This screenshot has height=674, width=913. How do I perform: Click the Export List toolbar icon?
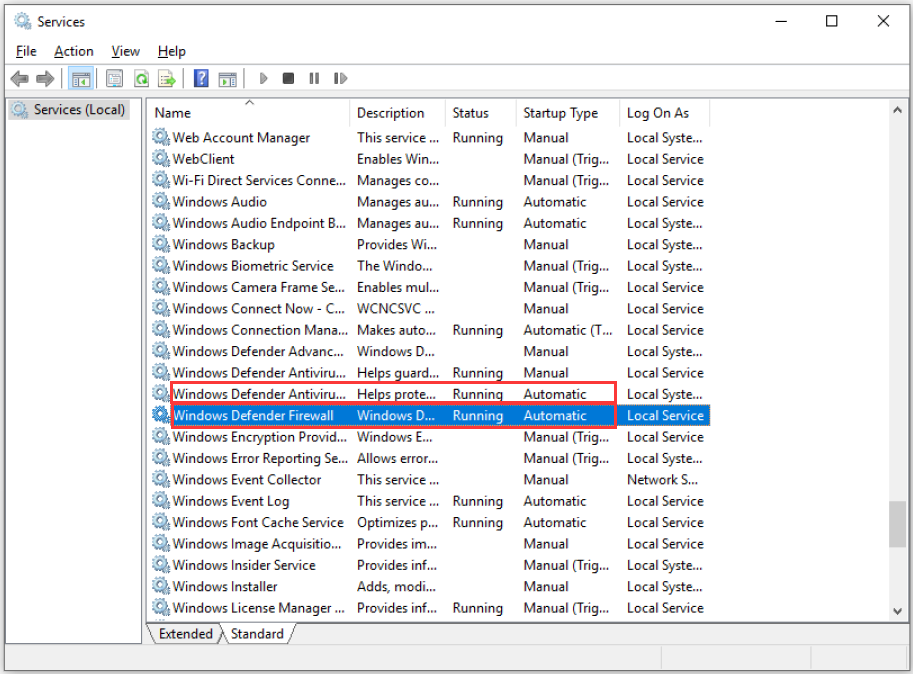coord(167,78)
